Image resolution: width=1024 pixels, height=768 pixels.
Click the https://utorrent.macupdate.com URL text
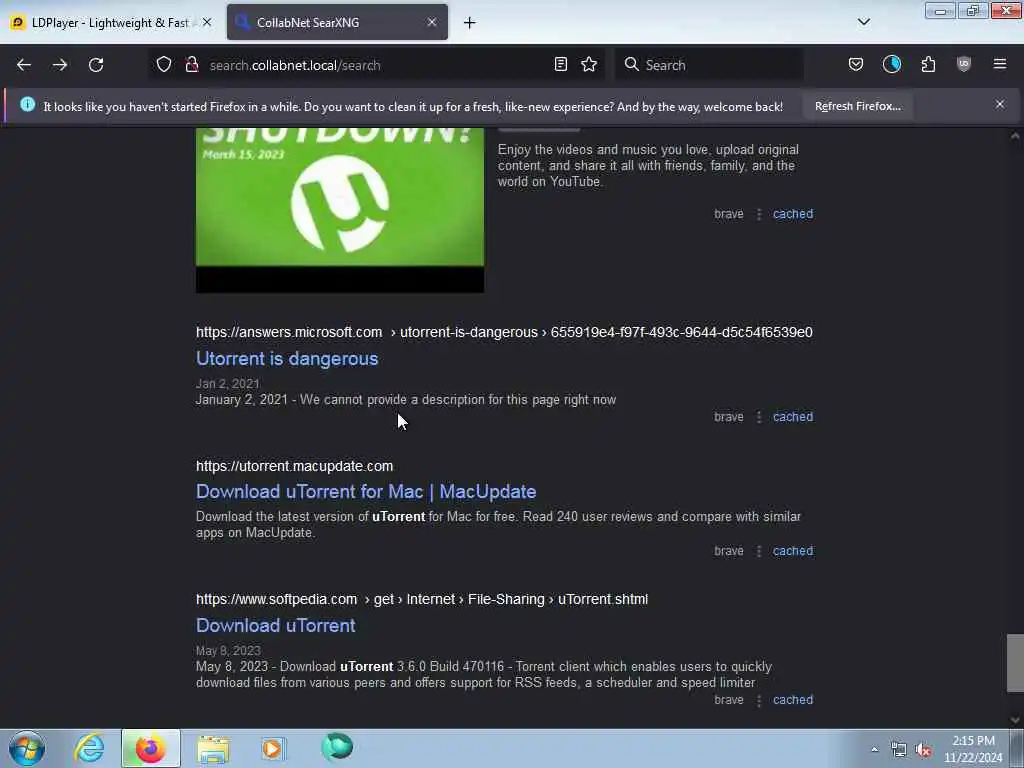click(x=295, y=466)
